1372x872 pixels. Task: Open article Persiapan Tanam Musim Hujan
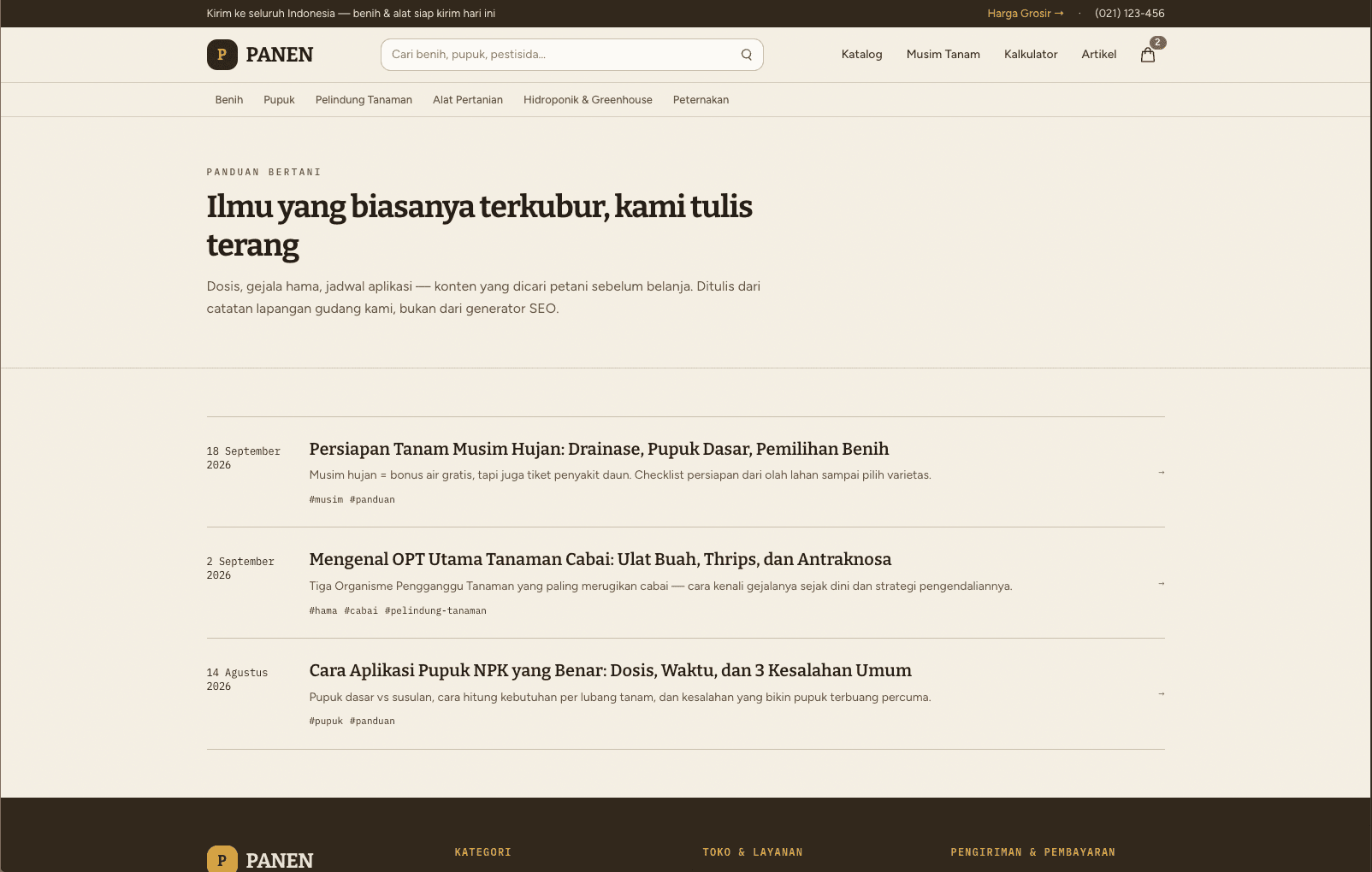pos(599,450)
